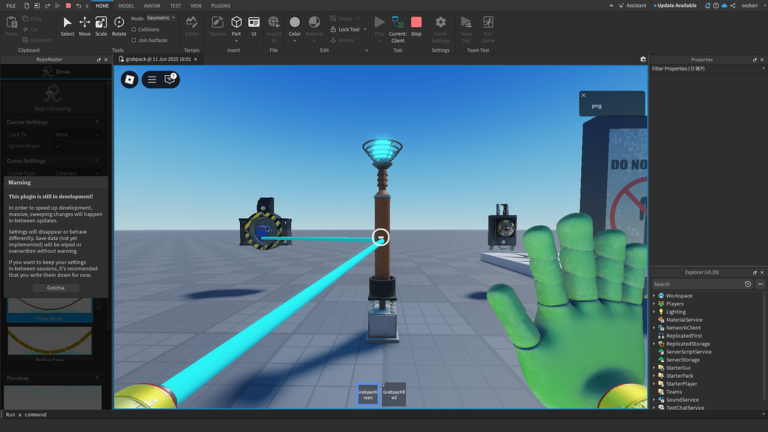Open the in-game hamburger menu
Screen dimensions: 768x432
click(x=152, y=79)
